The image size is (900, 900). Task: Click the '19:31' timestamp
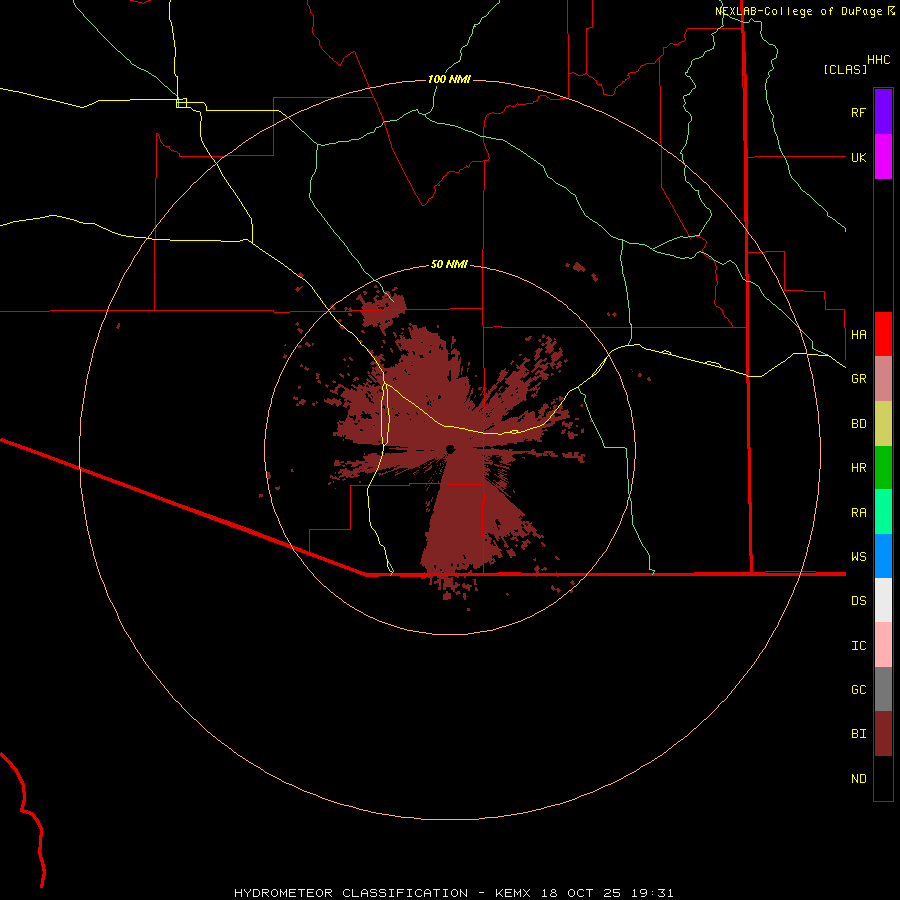(653, 893)
